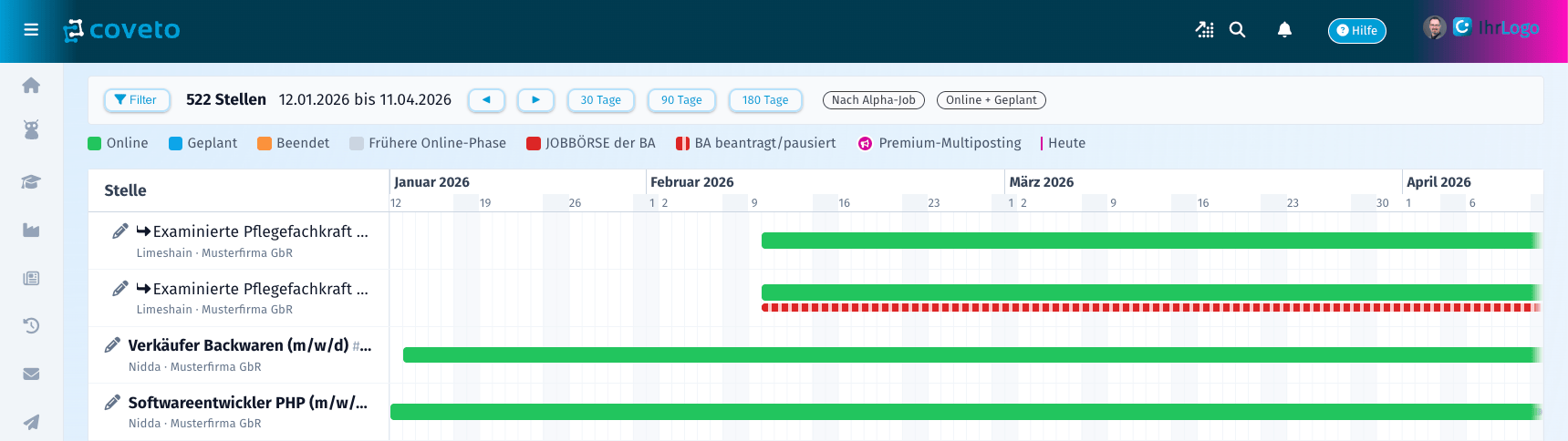Open Softwareentwickler PHP (m/w/... job
The height and width of the screenshot is (441, 1568).
248,403
